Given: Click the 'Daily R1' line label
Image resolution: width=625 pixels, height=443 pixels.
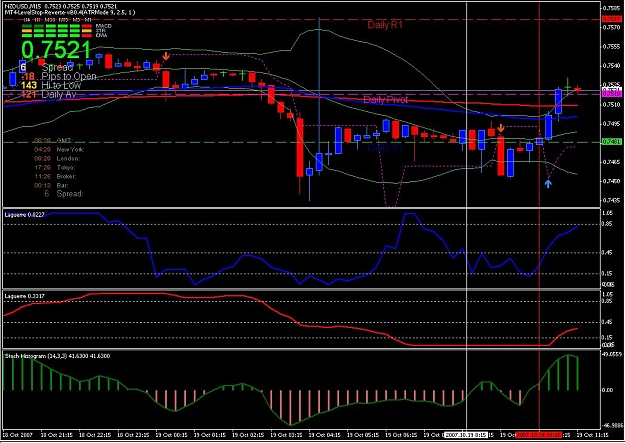Looking at the screenshot, I should pos(385,25).
